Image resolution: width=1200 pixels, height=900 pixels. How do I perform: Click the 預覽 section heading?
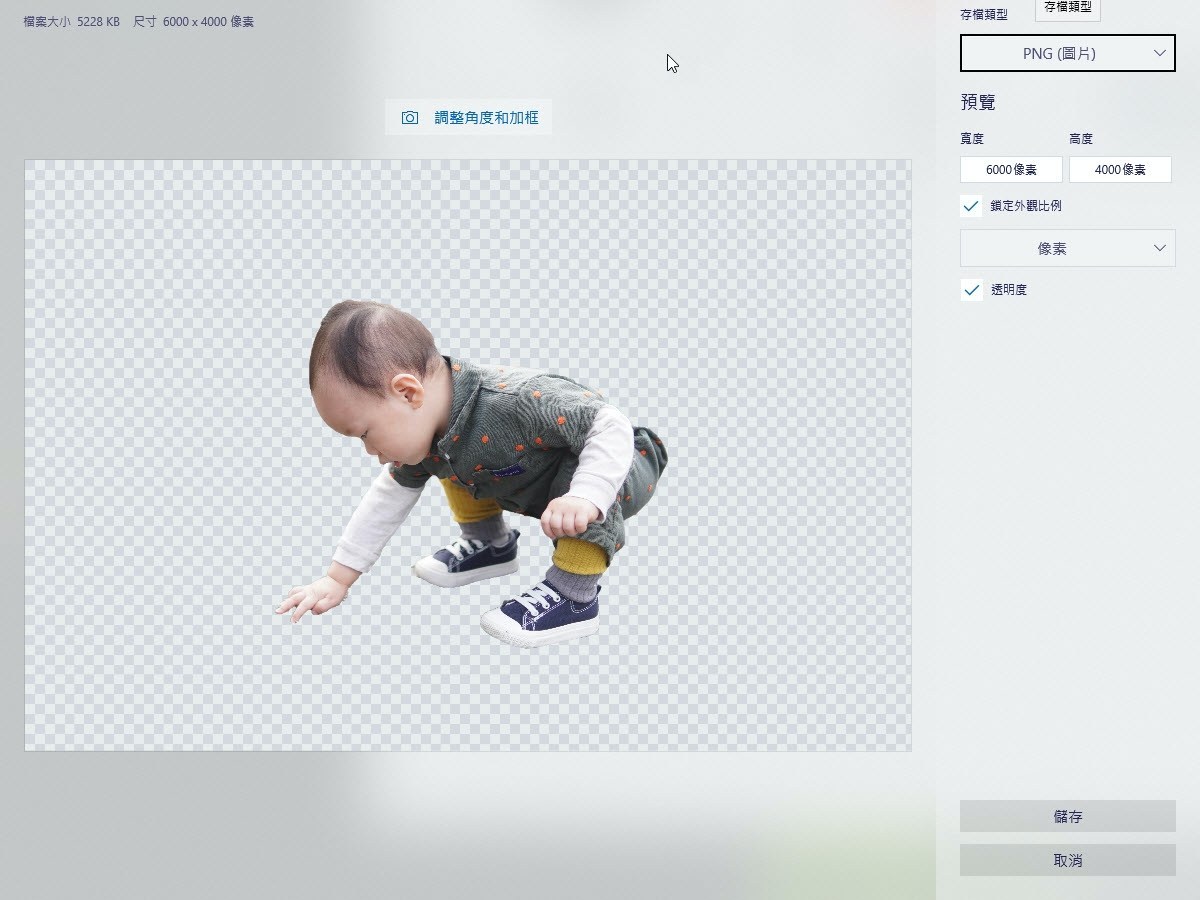[978, 102]
